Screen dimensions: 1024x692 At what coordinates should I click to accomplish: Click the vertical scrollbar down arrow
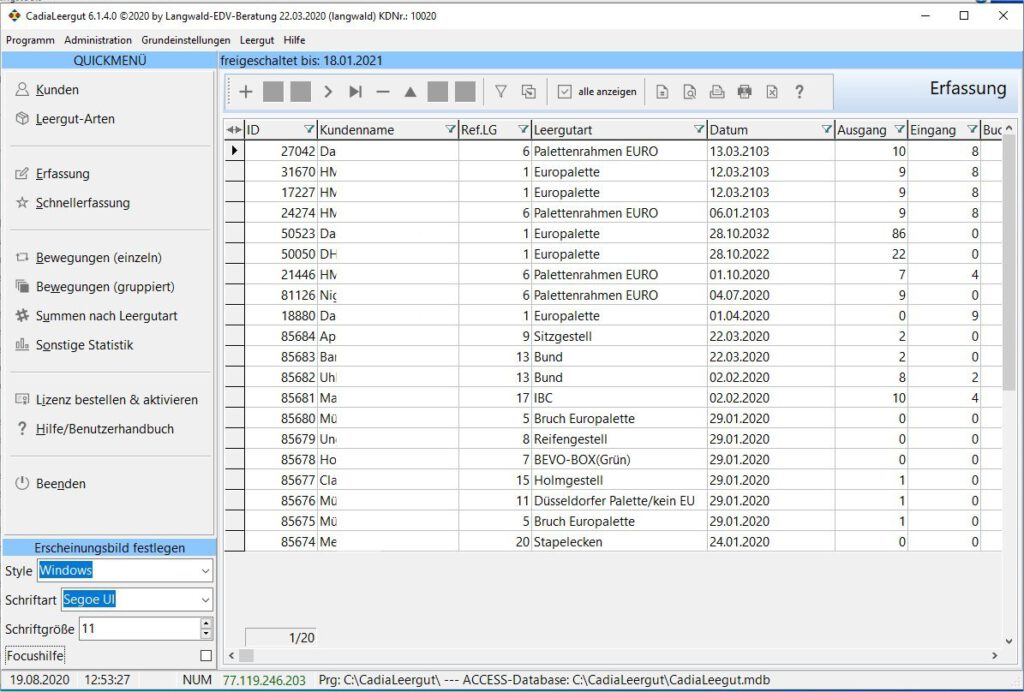[1009, 642]
